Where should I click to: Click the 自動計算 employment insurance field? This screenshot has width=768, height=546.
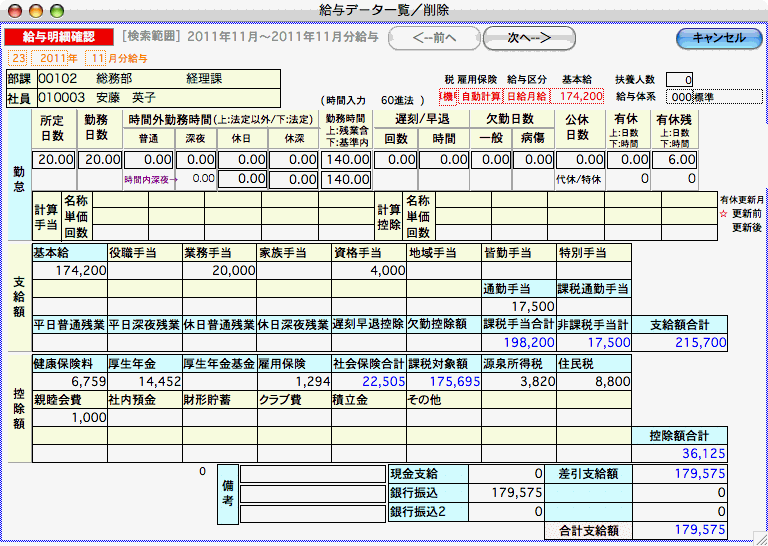coord(480,97)
